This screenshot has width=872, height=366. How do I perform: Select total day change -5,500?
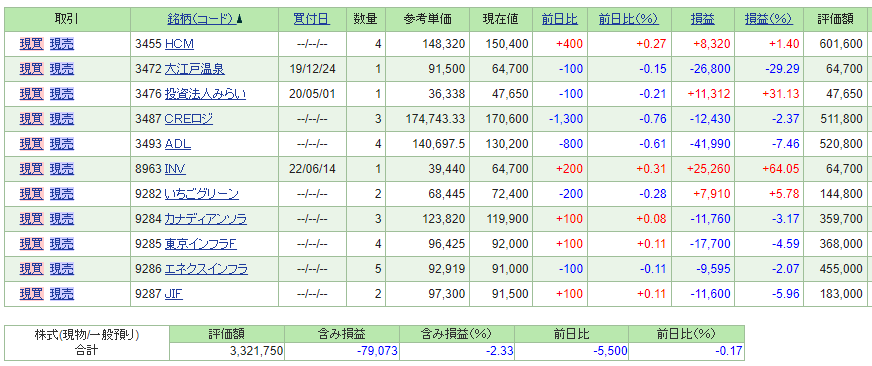click(x=610, y=351)
